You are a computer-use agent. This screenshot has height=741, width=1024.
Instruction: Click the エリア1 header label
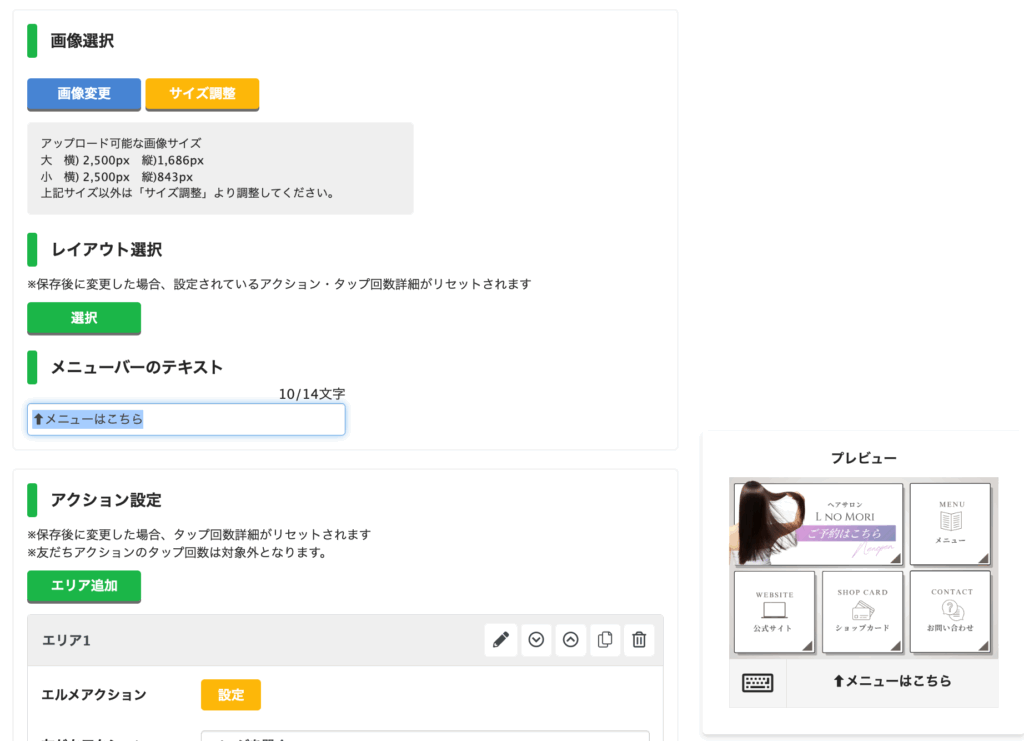[66, 640]
